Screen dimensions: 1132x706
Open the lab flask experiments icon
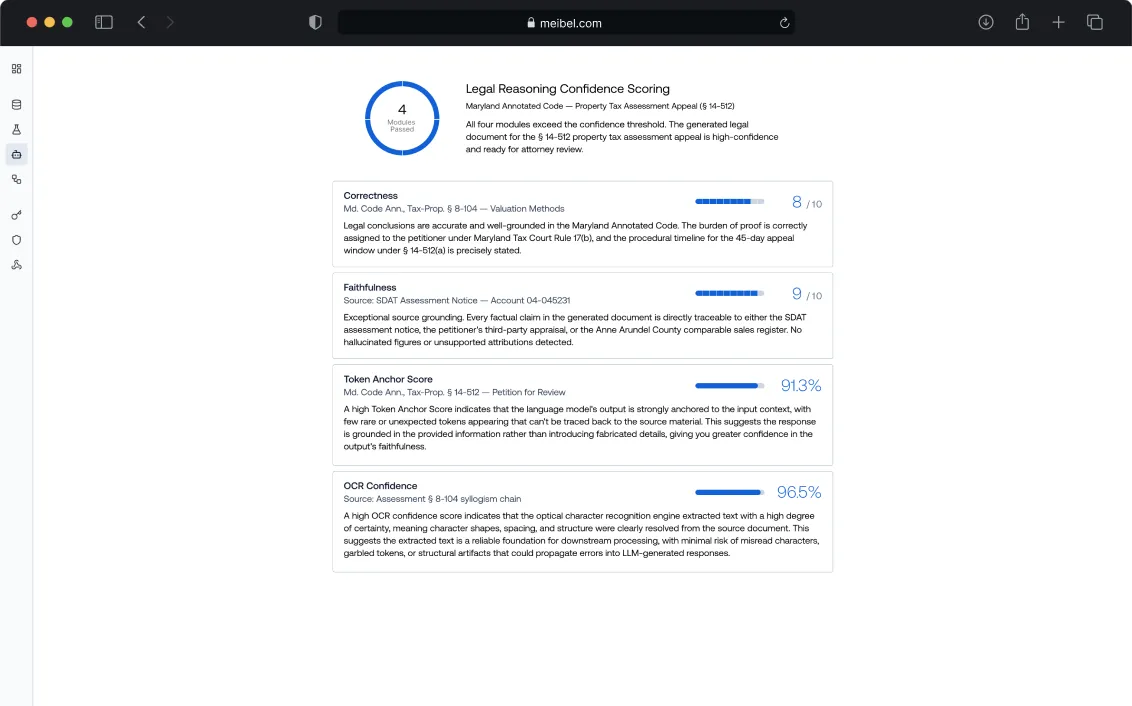click(x=16, y=129)
